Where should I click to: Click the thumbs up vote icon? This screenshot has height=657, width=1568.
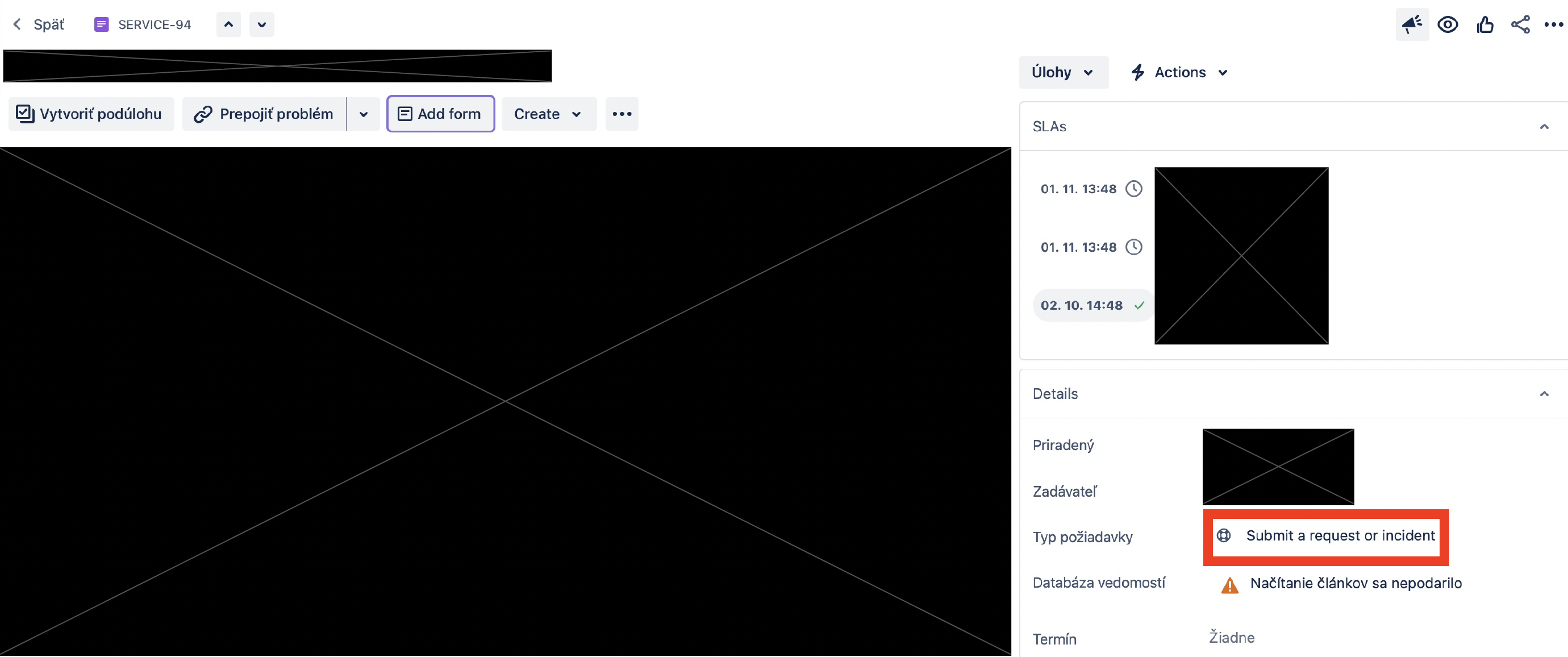pos(1484,24)
